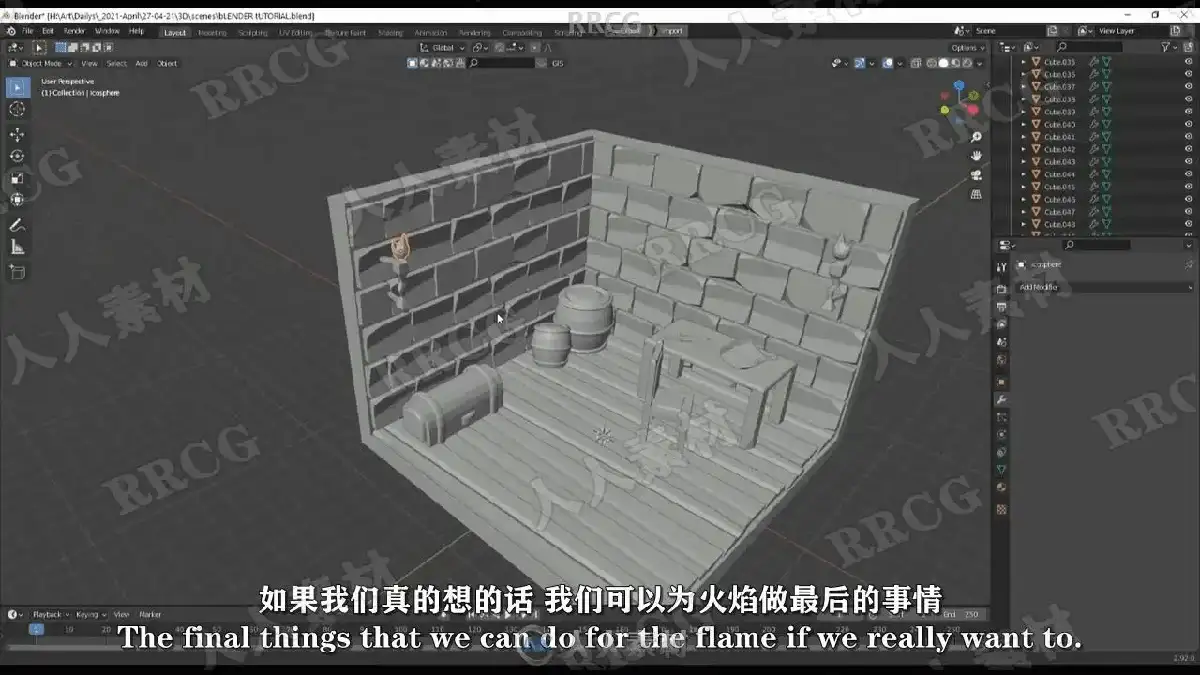Viewport: 1200px width, 675px height.
Task: Open the viewport Add menu
Action: (x=142, y=63)
